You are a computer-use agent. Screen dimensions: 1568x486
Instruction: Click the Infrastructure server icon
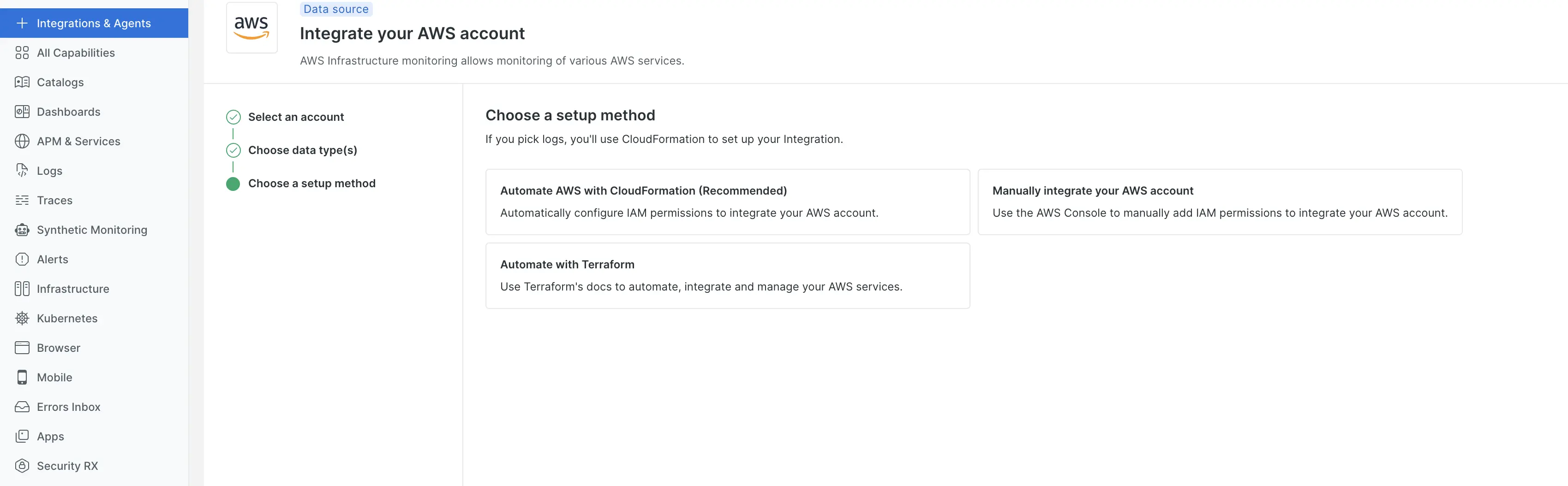[x=22, y=289]
